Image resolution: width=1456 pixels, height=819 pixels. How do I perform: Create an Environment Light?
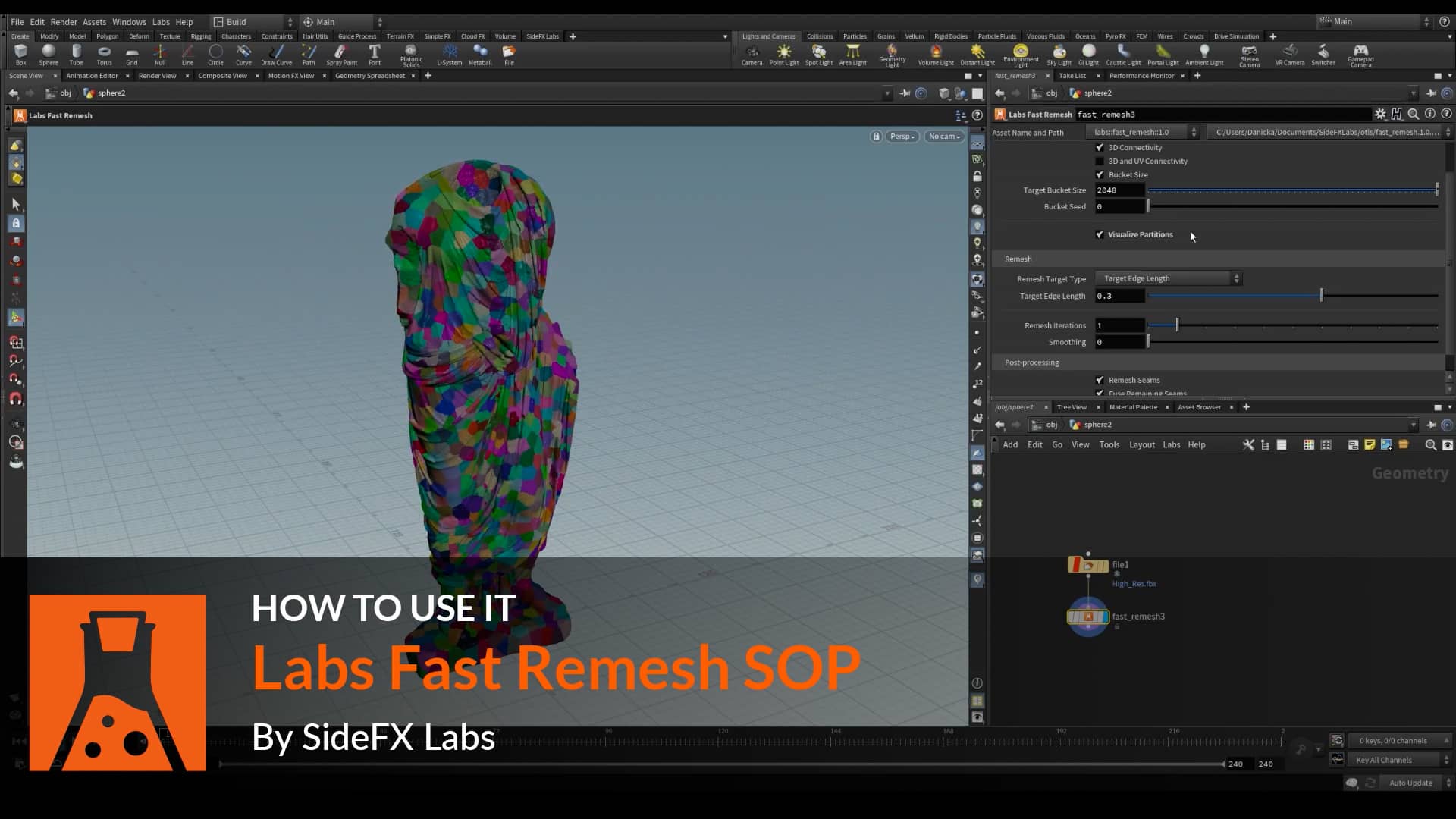coord(1021,53)
